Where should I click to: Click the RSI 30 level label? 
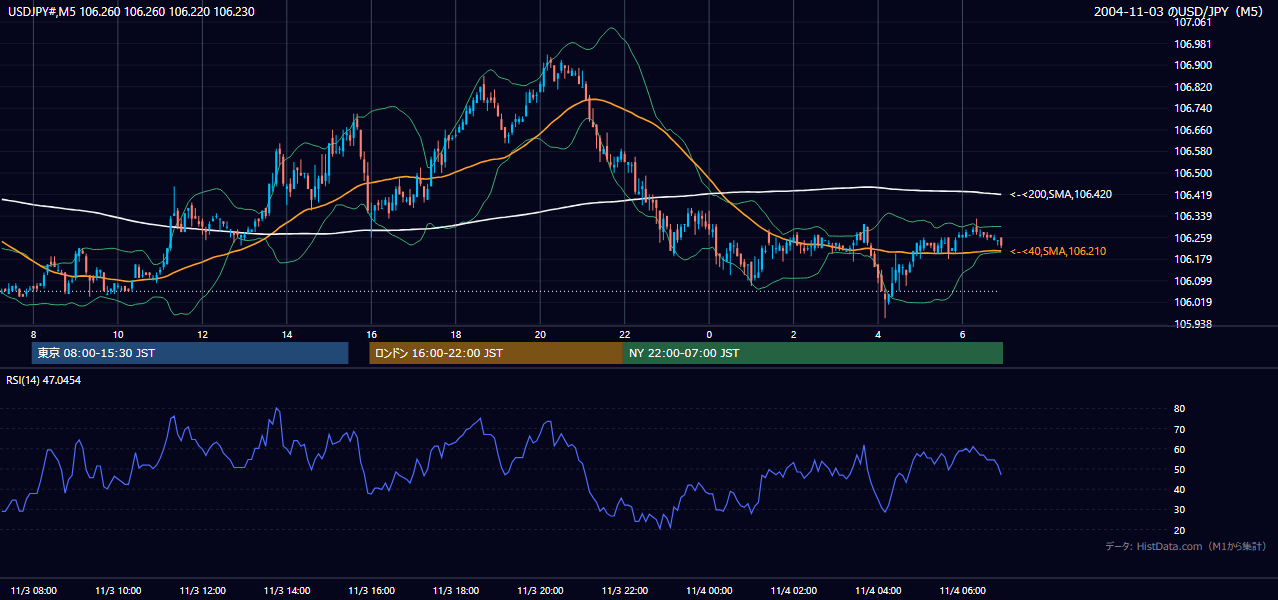[x=1179, y=510]
